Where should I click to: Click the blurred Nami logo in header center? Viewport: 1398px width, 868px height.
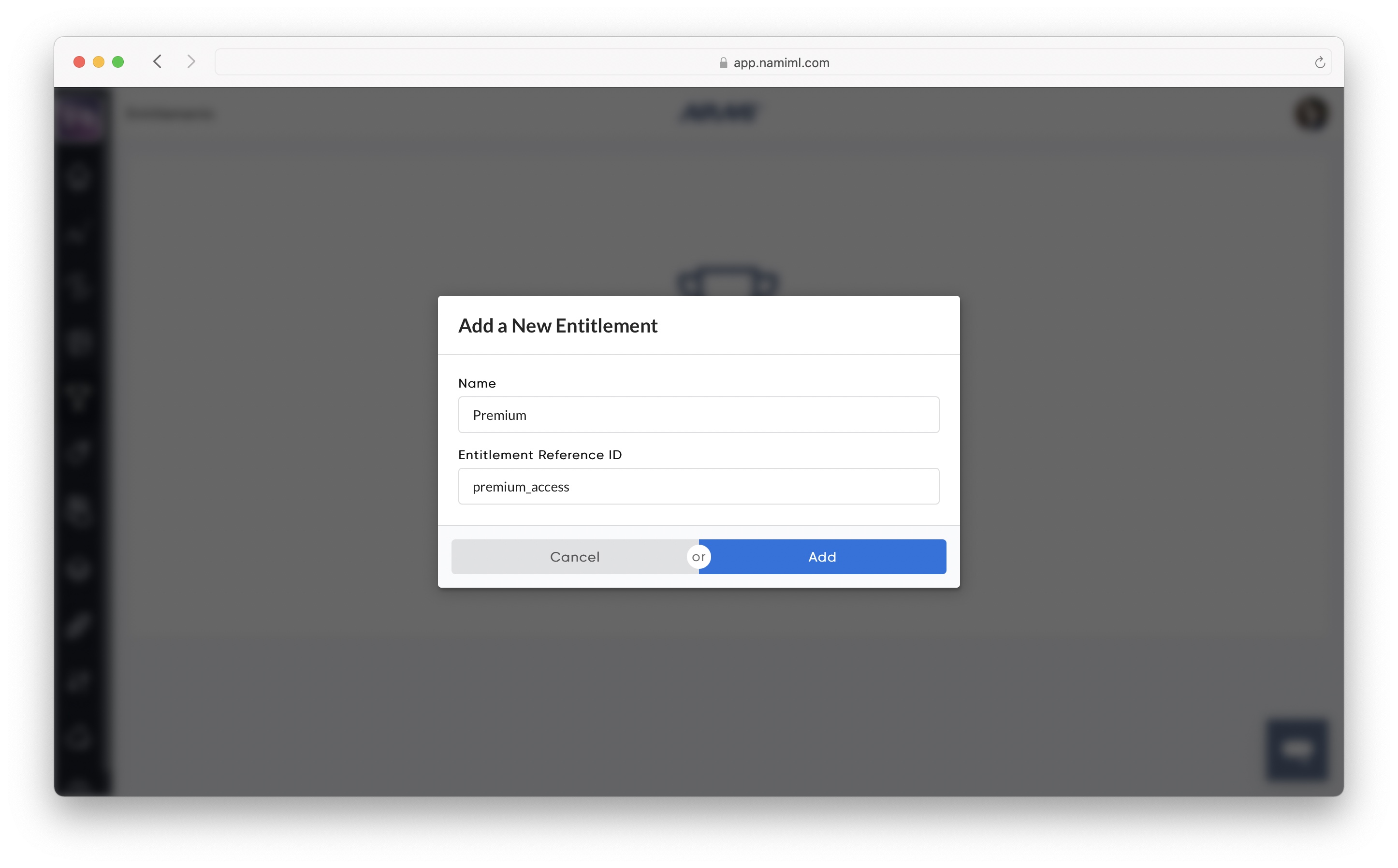tap(720, 113)
